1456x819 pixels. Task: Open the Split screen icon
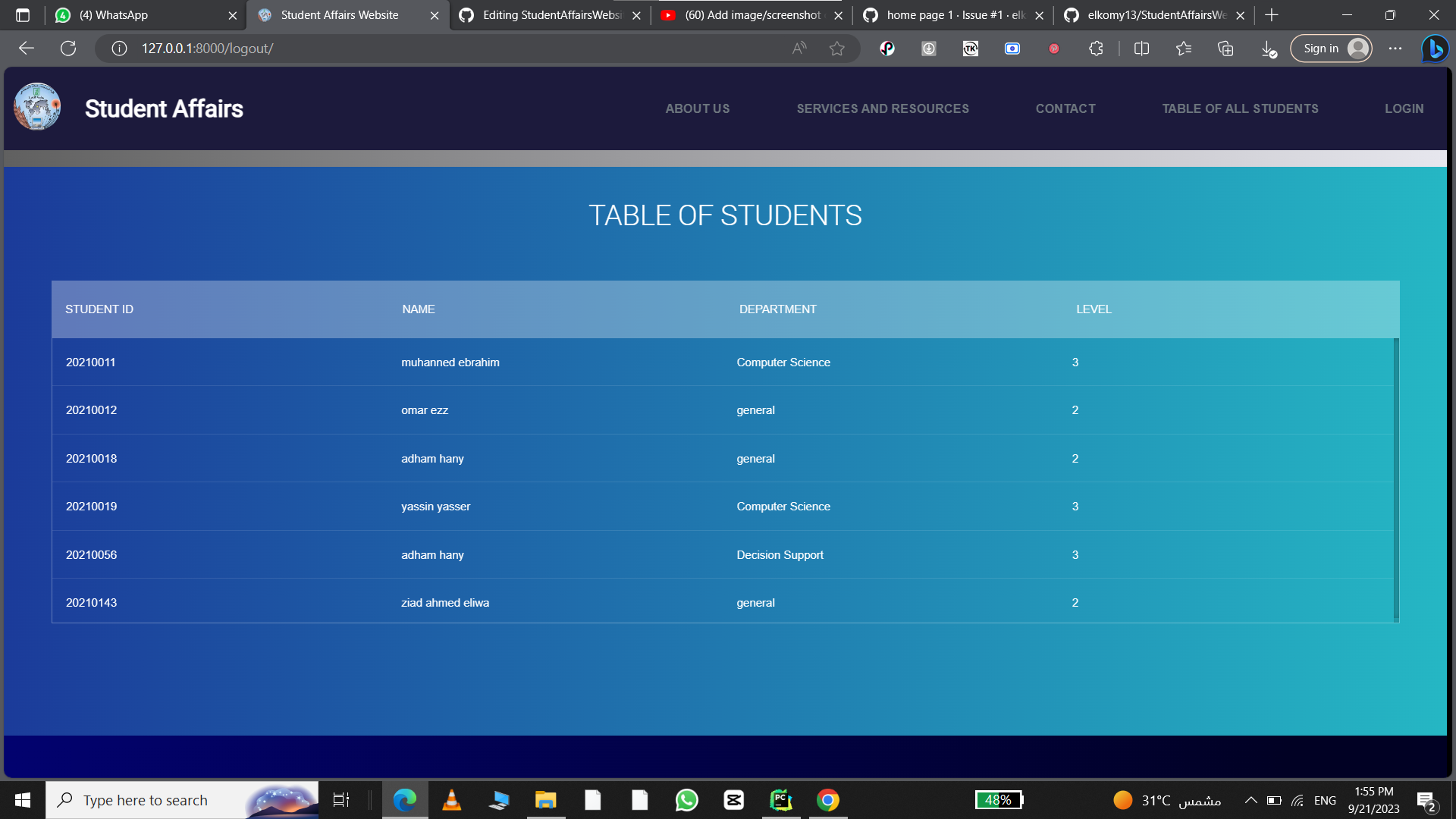pyautogui.click(x=1141, y=48)
